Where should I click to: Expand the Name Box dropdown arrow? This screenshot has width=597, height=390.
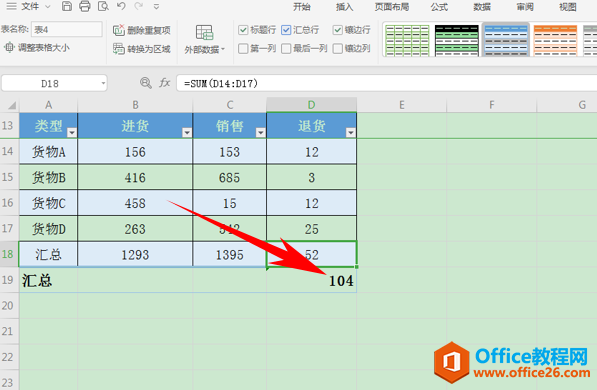pos(103,83)
